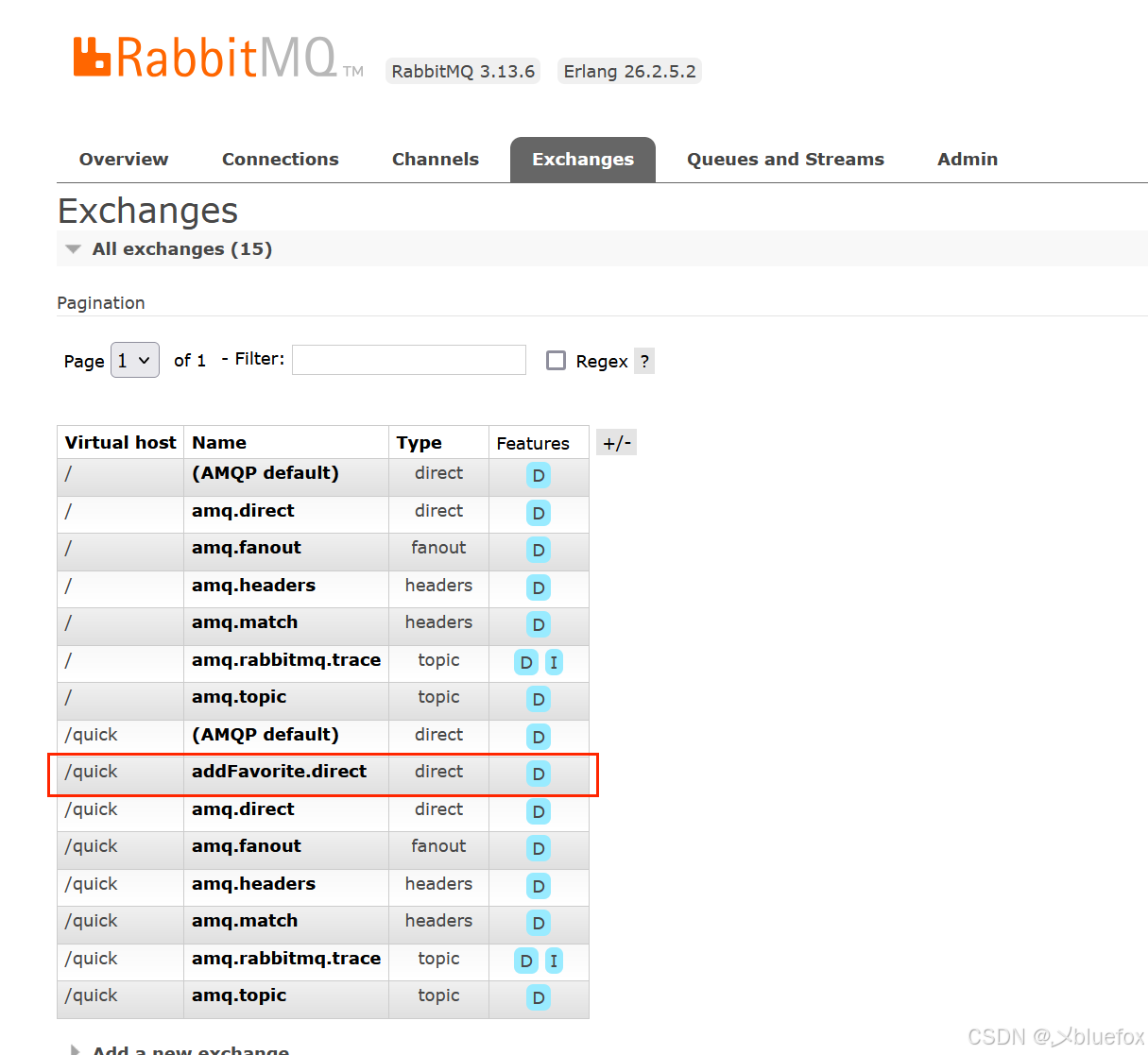Open amq.match exchange in /quick vhost
Image resolution: width=1148 pixels, height=1055 pixels.
click(x=245, y=921)
